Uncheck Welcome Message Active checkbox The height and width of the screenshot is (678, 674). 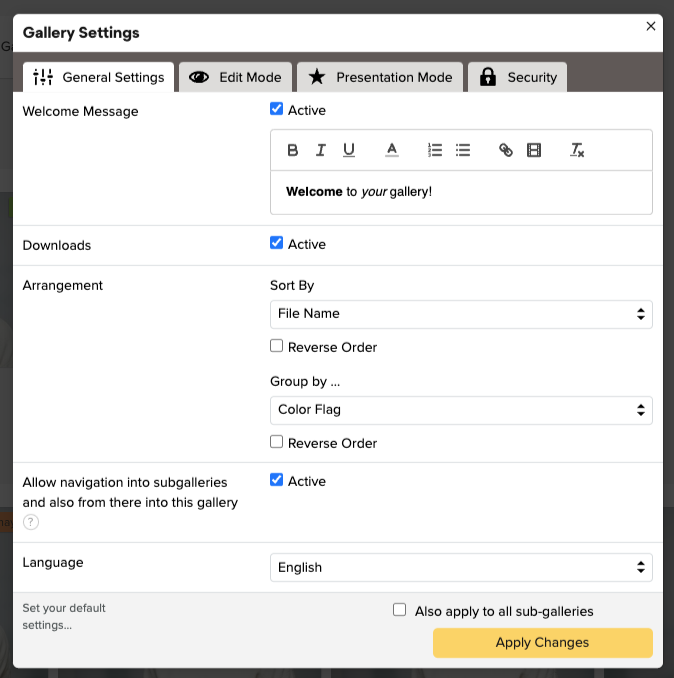(277, 109)
